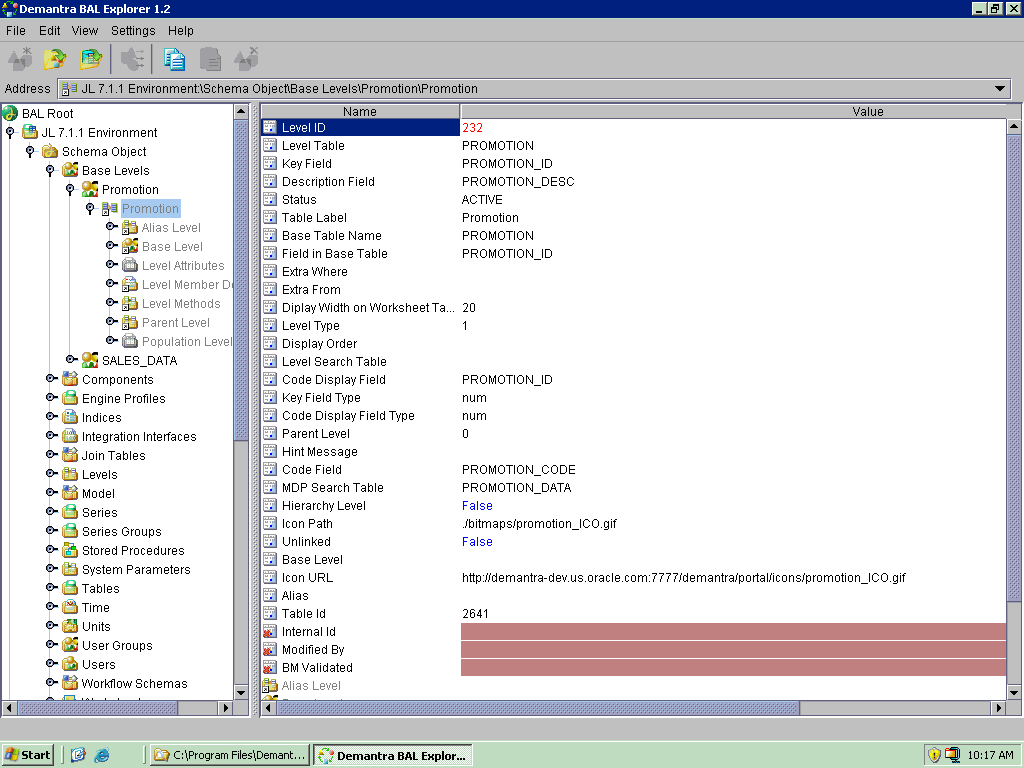1024x768 pixels.
Task: Click the grayed-out Paste toolbar icon
Action: 210,59
